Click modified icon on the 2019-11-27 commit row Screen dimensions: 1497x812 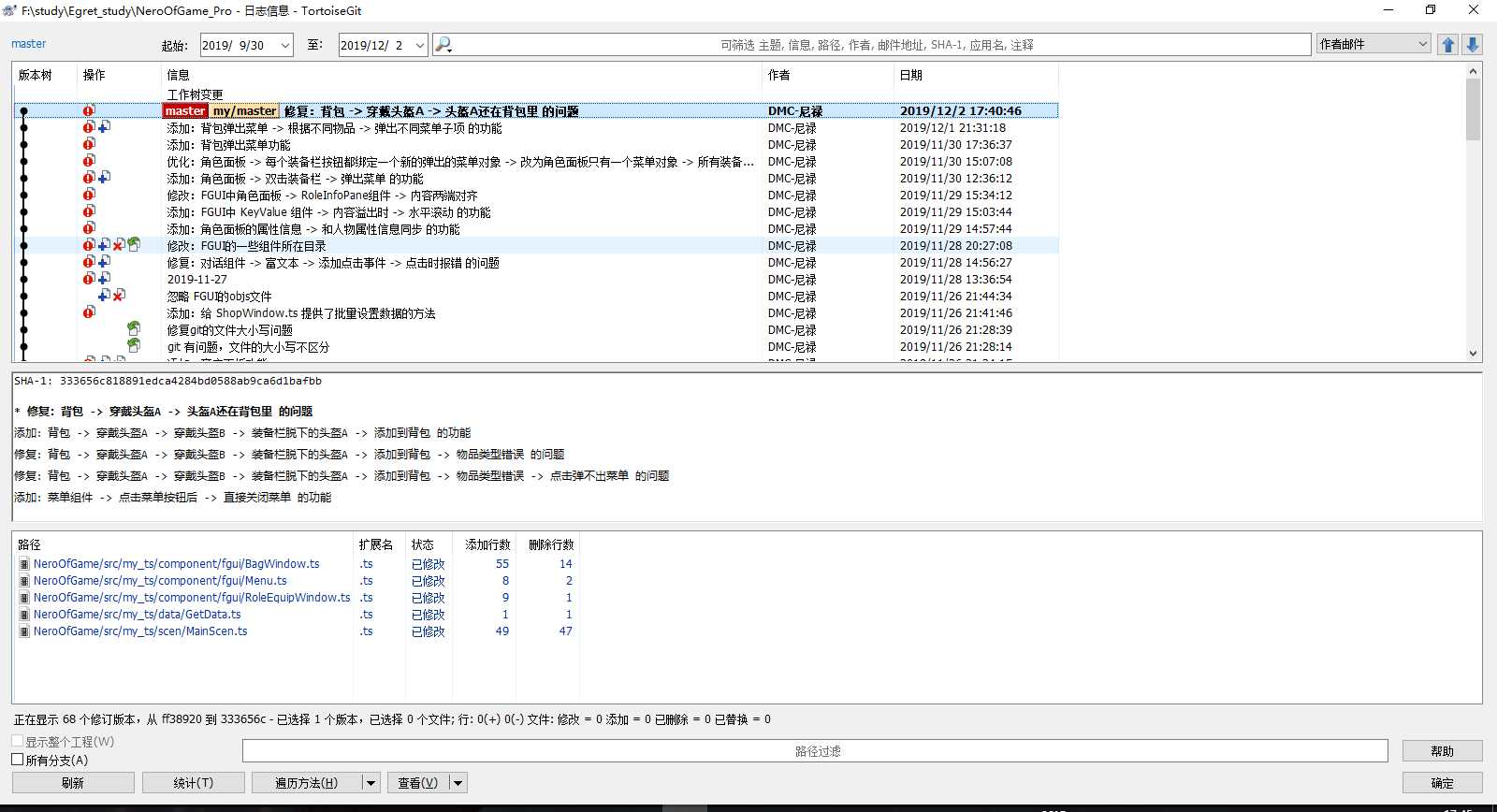89,279
